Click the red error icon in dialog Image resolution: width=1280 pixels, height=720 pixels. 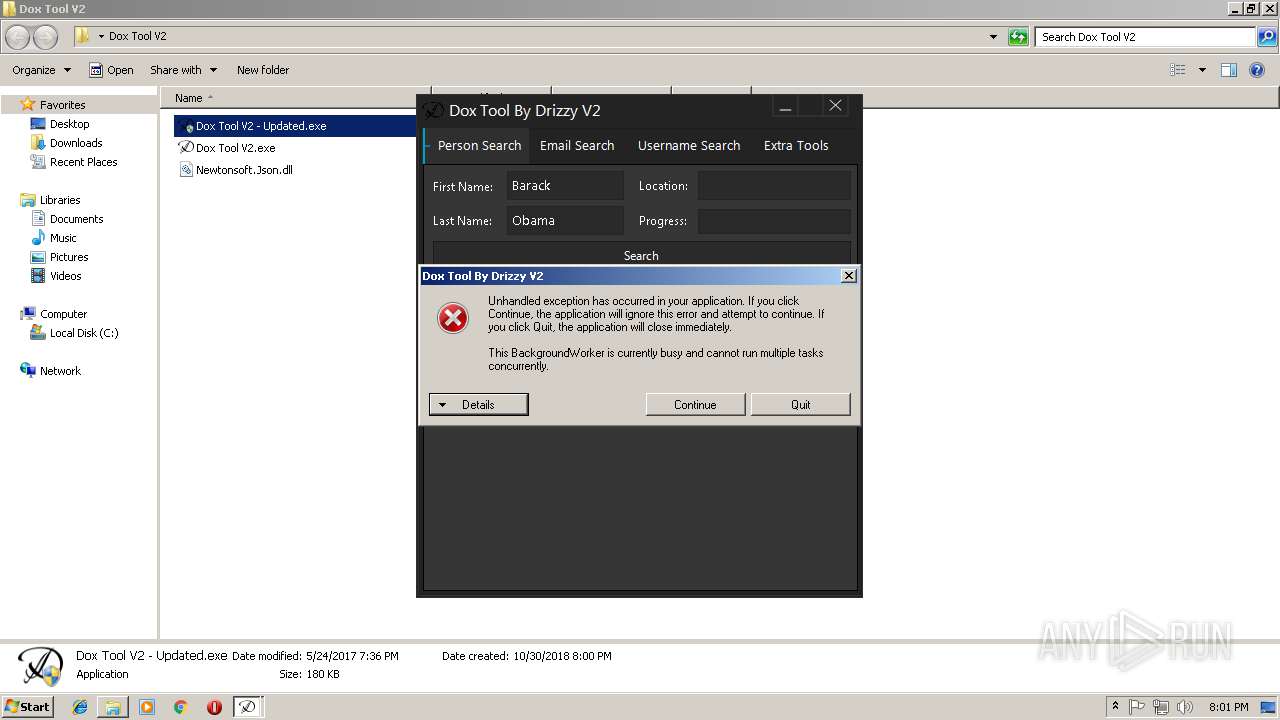(x=453, y=318)
